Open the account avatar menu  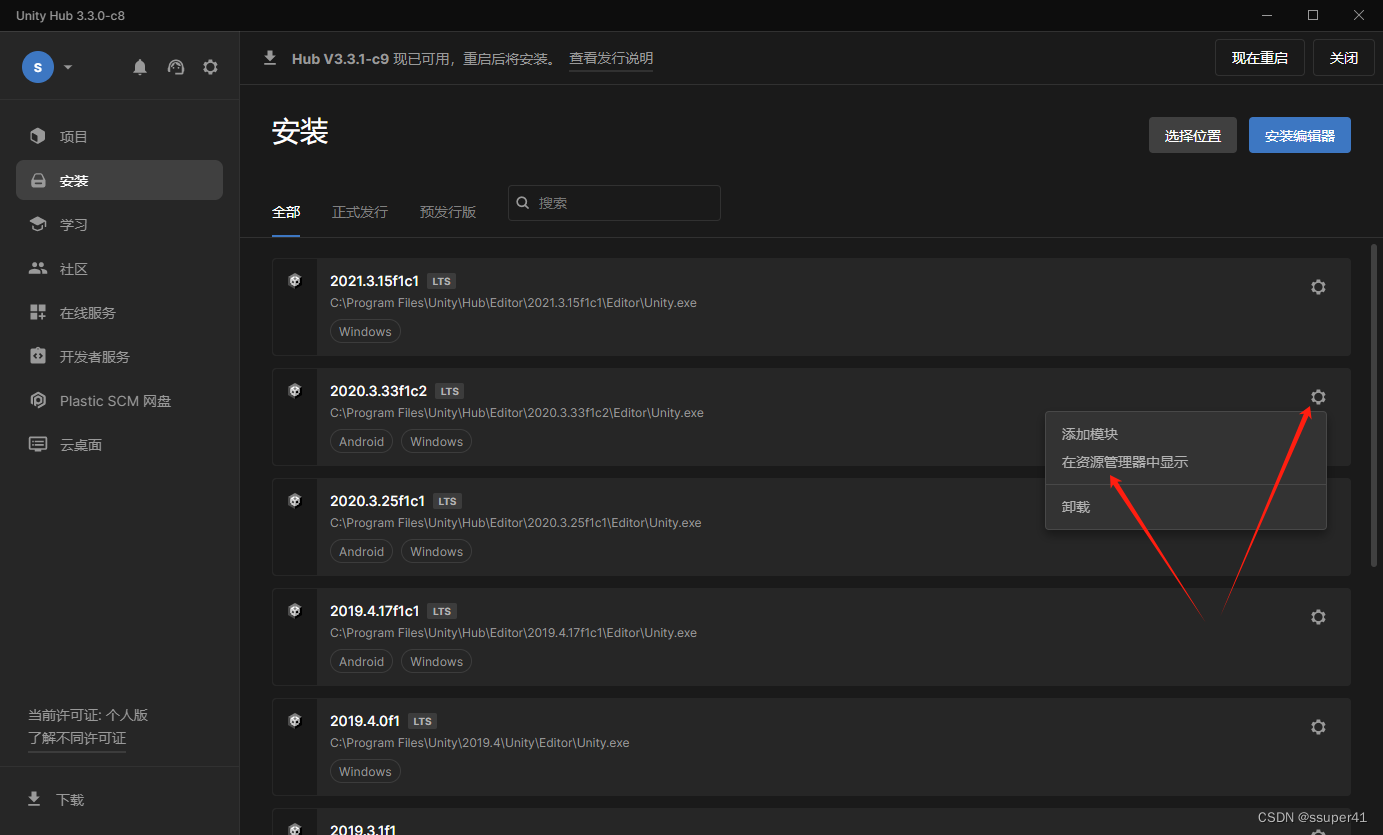38,67
